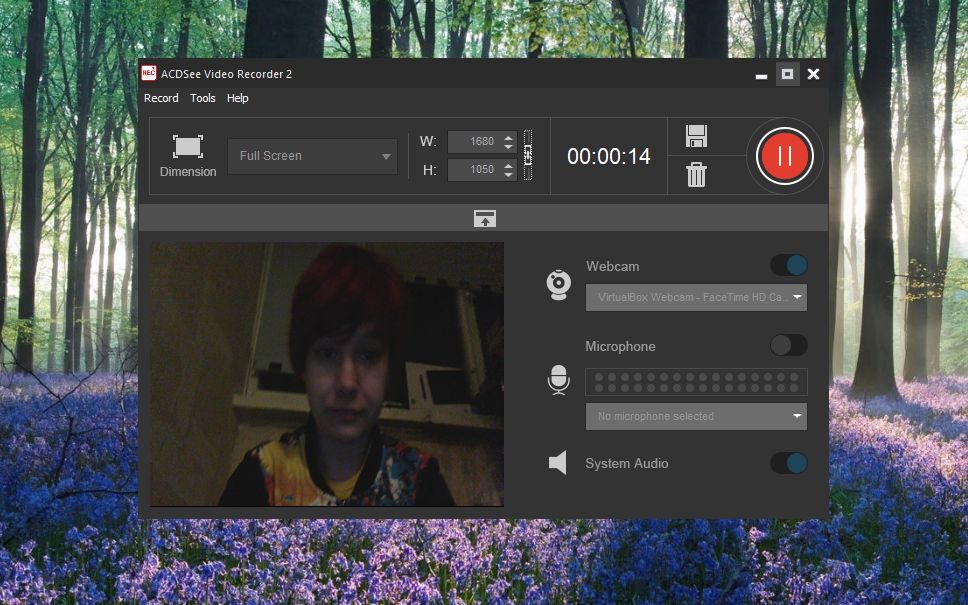This screenshot has height=605, width=968.
Task: Open the VirtualBox Webcam device dropdown
Action: pos(695,298)
